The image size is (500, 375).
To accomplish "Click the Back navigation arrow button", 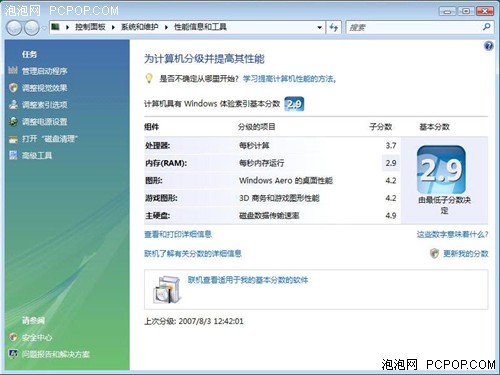I will (x=14, y=28).
